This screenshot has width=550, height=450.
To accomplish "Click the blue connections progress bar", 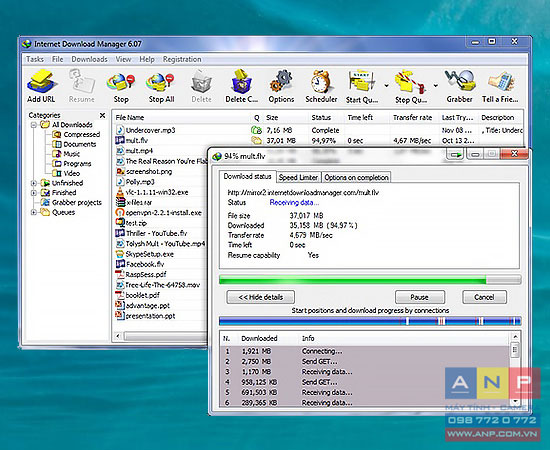I will tap(370, 321).
